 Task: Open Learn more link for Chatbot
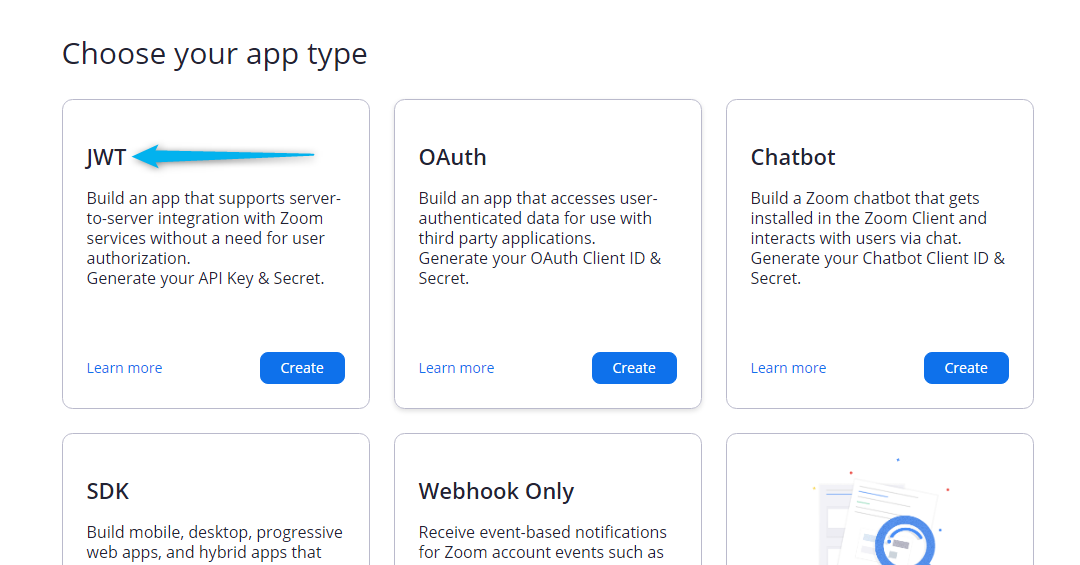pos(788,368)
